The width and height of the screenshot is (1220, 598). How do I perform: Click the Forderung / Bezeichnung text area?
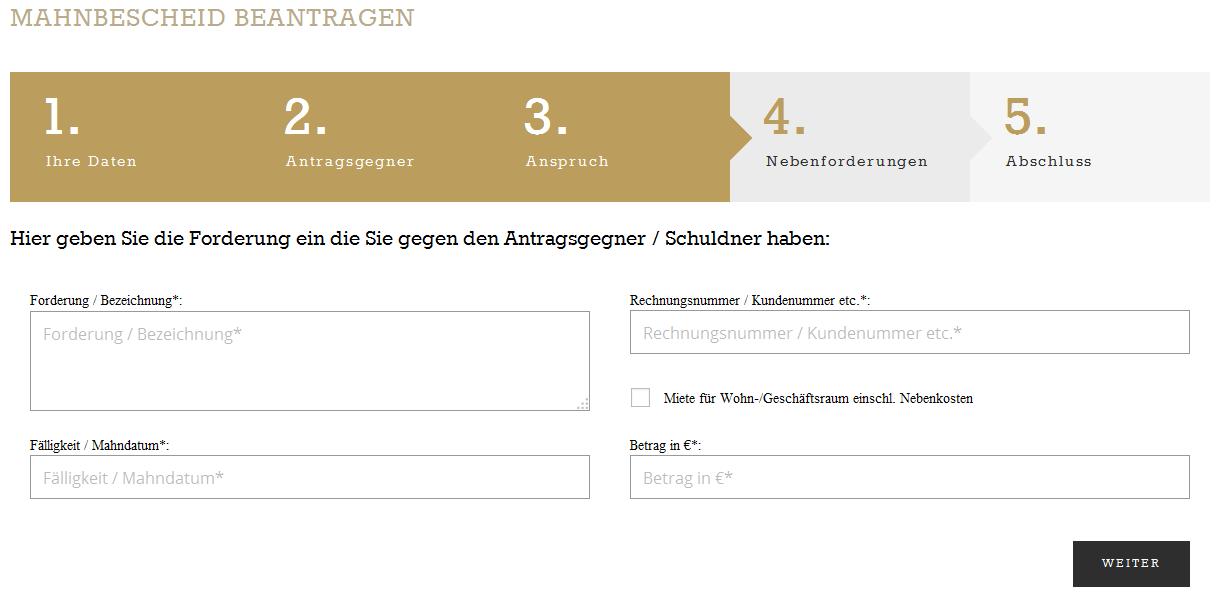click(x=309, y=361)
